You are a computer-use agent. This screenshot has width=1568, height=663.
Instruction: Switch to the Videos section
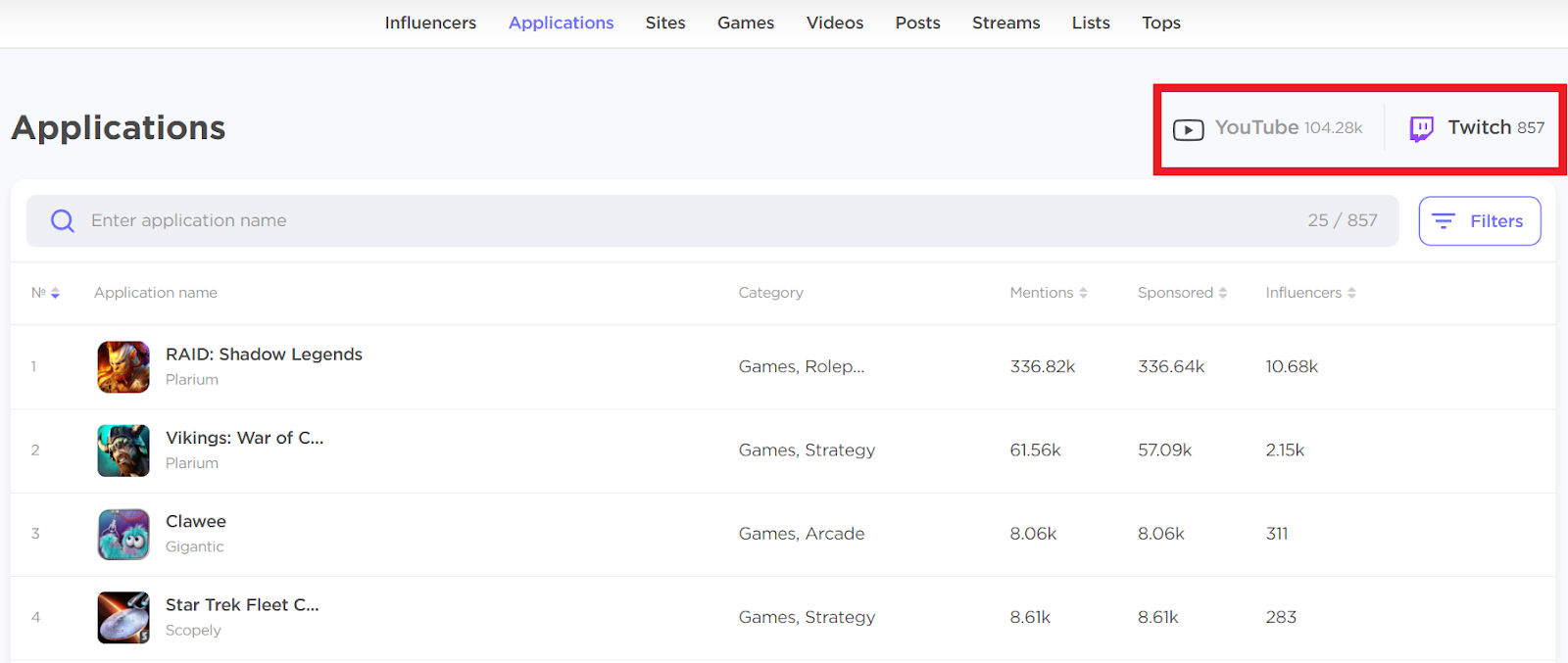[x=835, y=23]
